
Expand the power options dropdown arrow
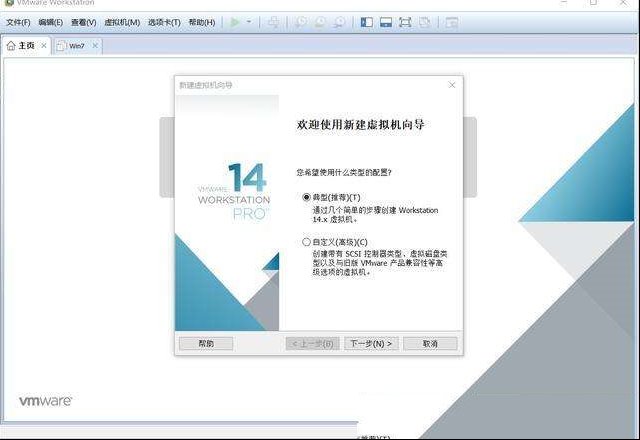pyautogui.click(x=249, y=22)
